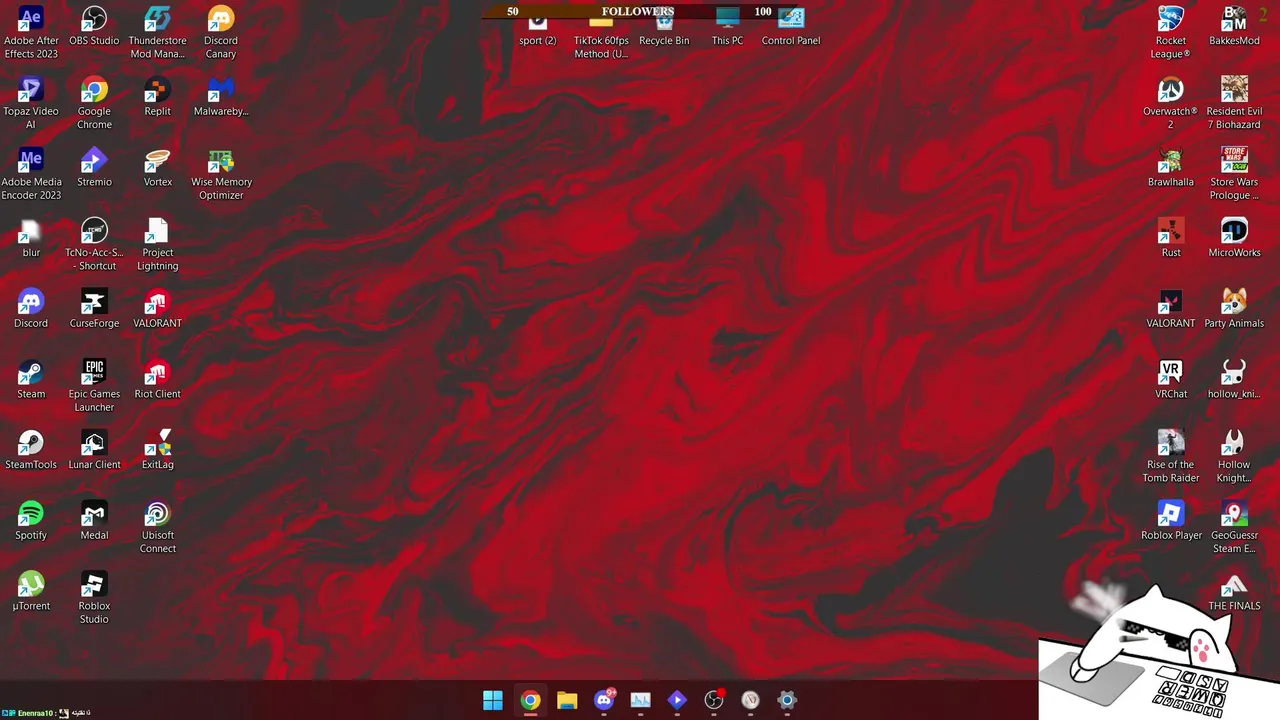Select the Roblox Player desktop shortcut

pos(1171,520)
